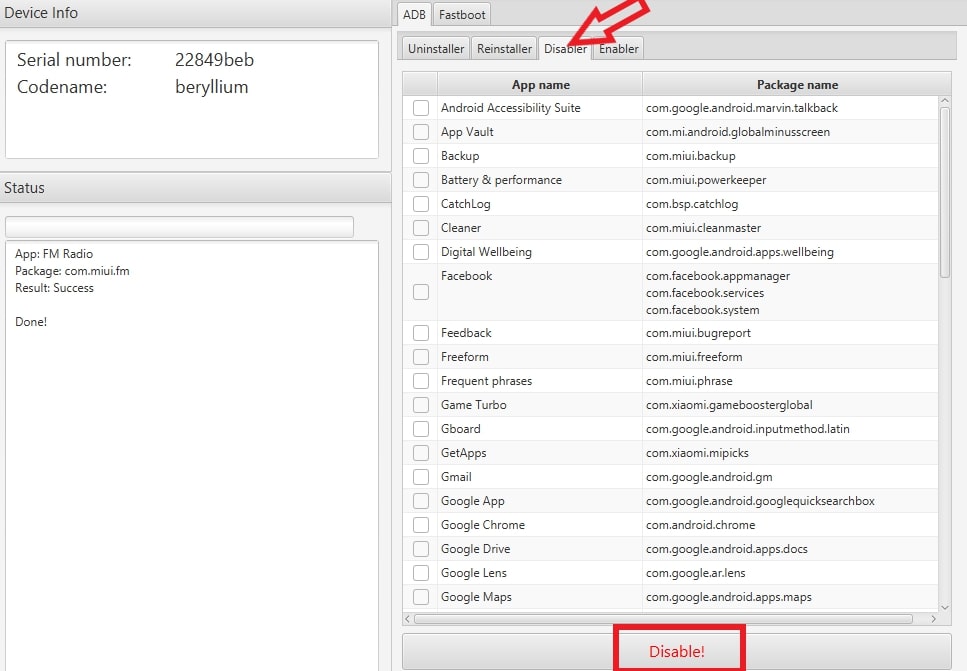Click the status progress bar
Viewport: 967px width, 671px height.
(x=179, y=227)
